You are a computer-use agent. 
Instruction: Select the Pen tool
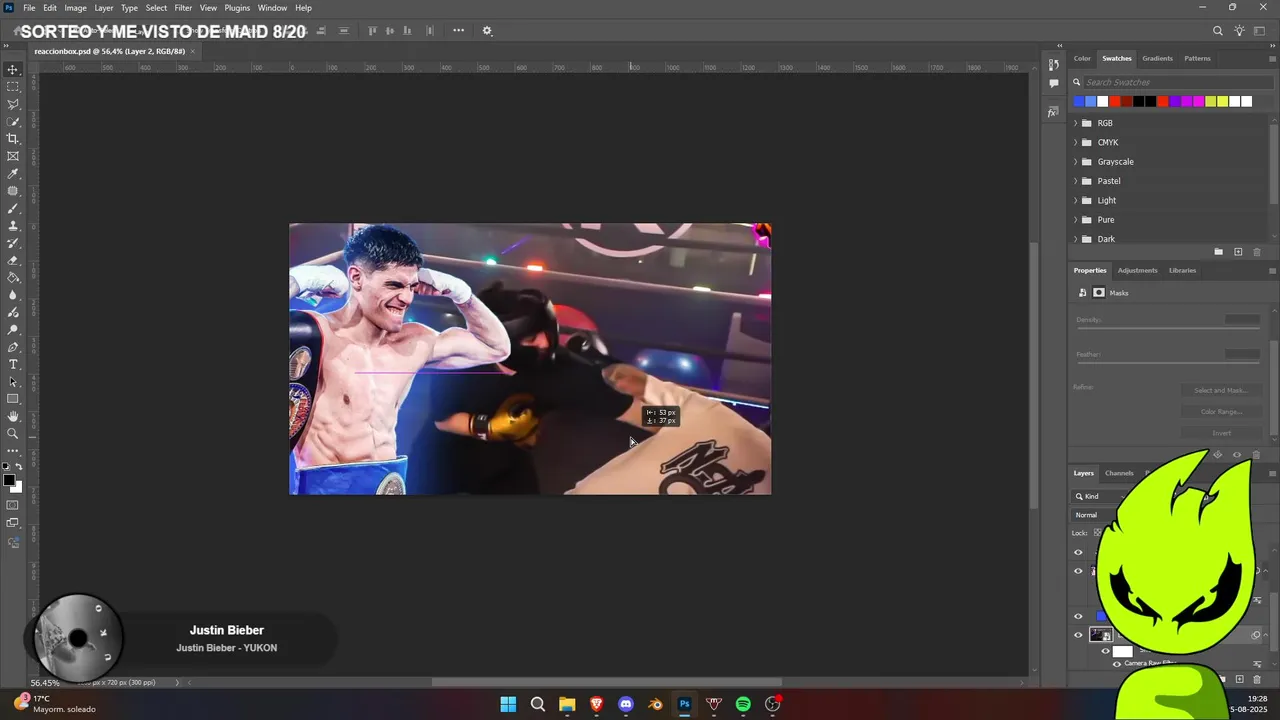13,347
